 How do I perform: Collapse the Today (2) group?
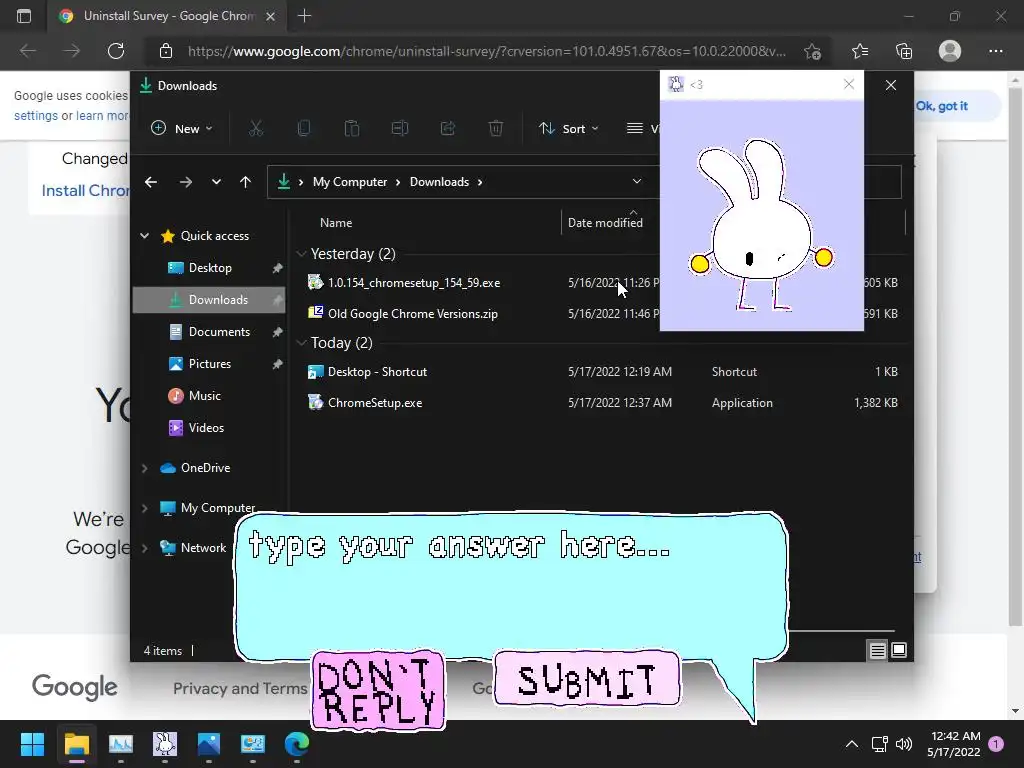click(301, 343)
